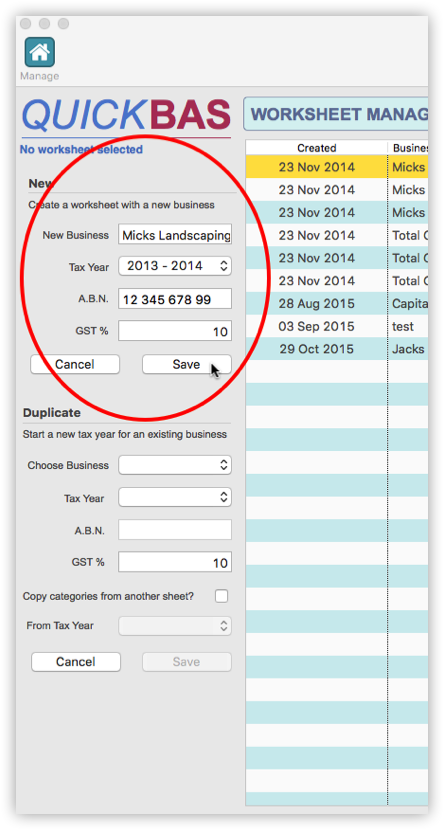
Task: Edit the New Business name field
Action: pos(175,235)
